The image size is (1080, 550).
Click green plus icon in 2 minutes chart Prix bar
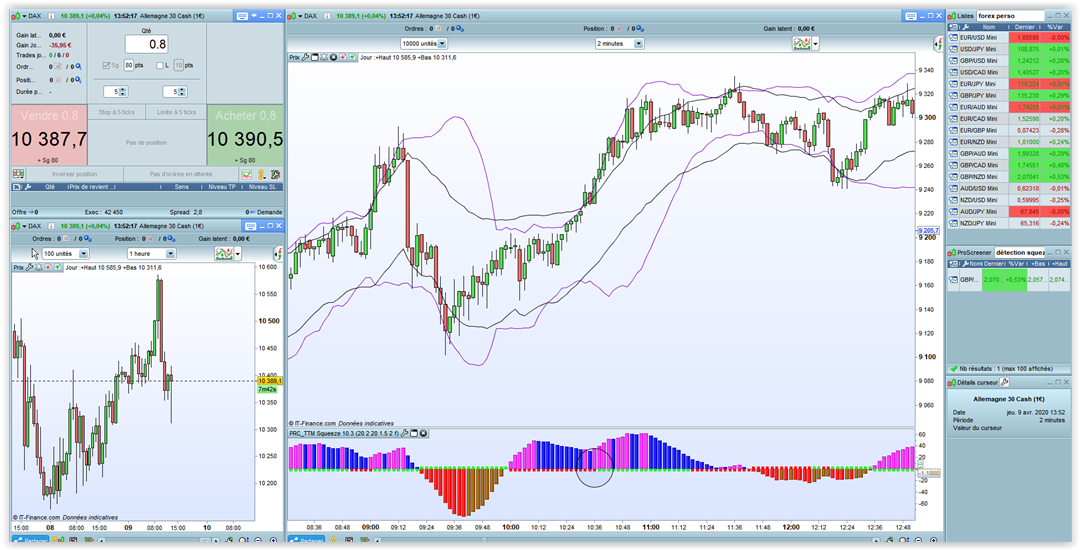352,57
